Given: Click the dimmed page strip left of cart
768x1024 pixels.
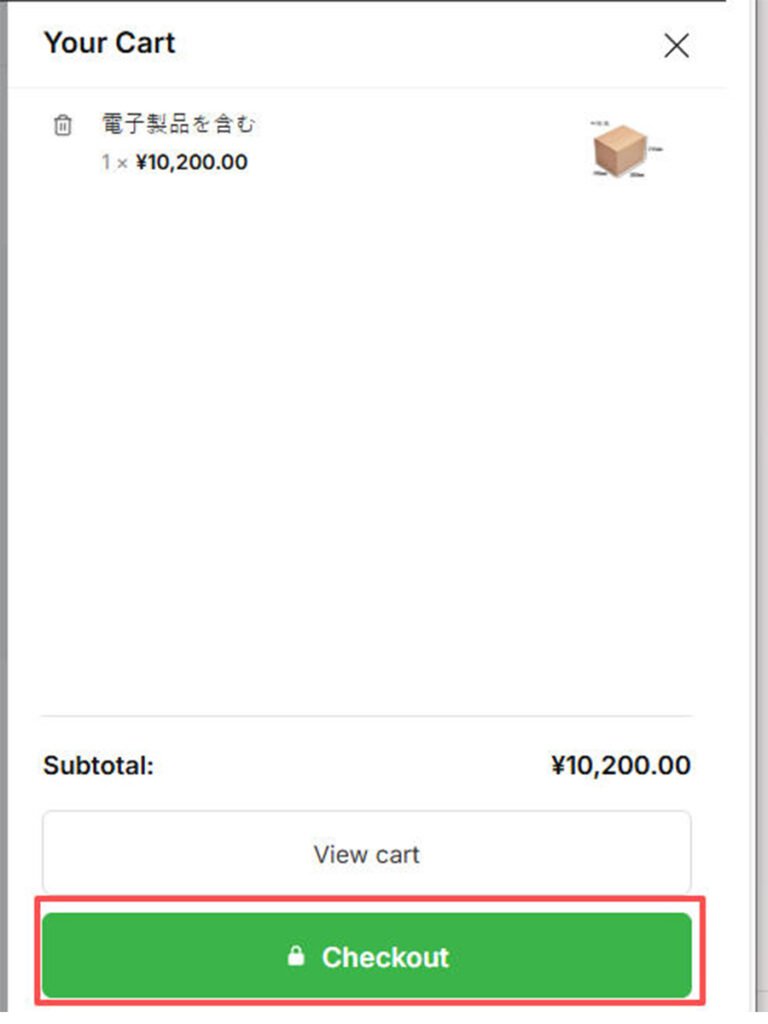Looking at the screenshot, I should (4, 500).
